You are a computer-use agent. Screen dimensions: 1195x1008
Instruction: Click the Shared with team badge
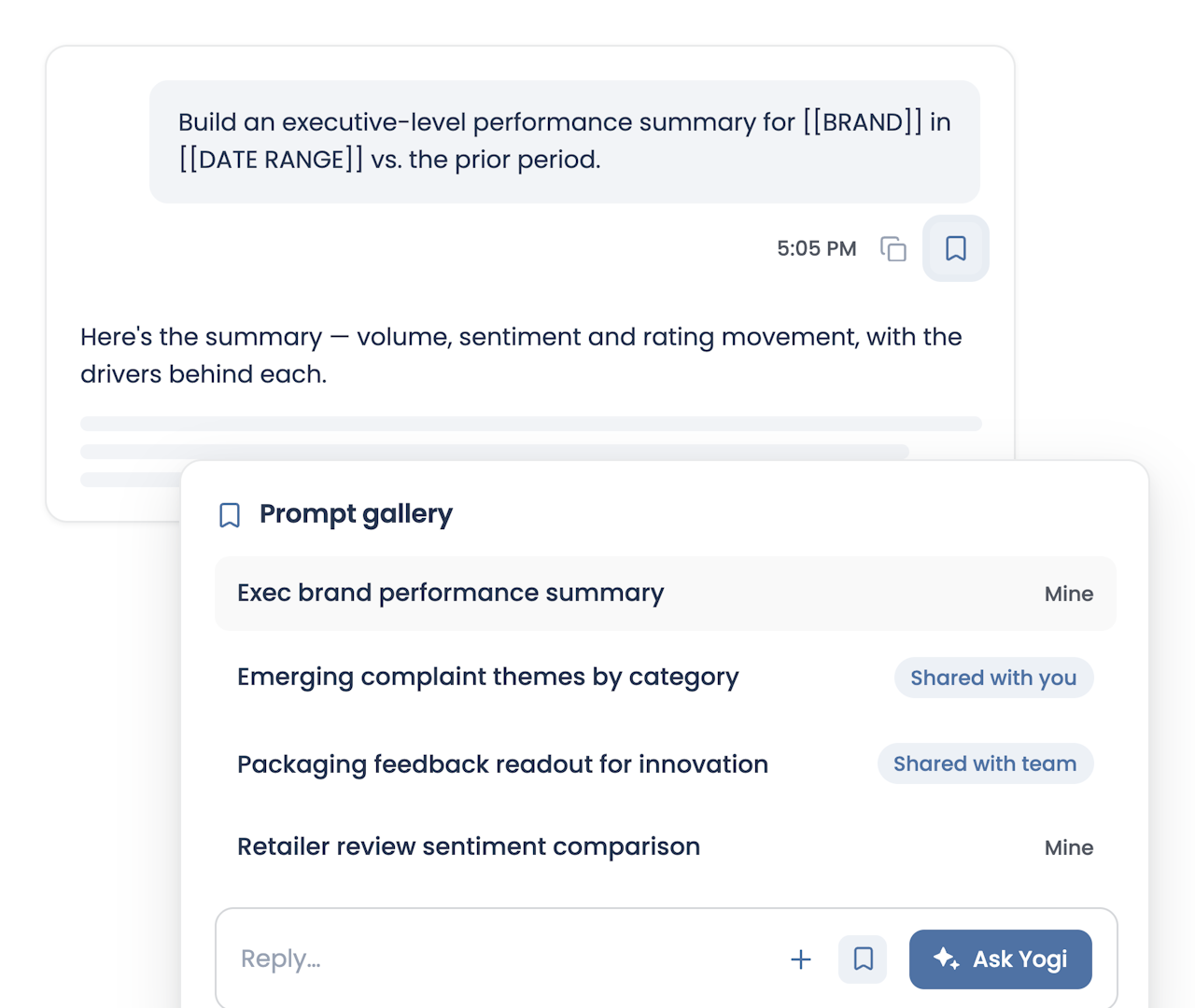(985, 763)
